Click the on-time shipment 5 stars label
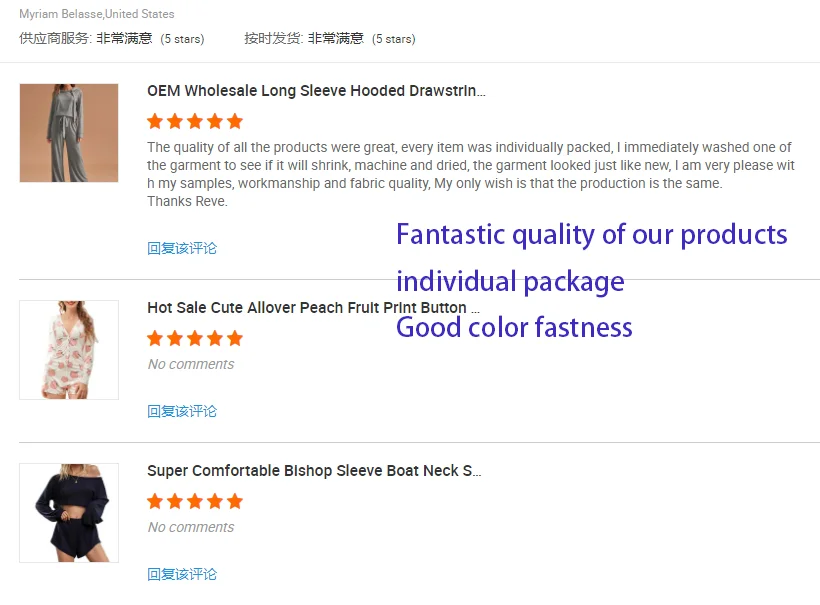Image resolution: width=820 pixels, height=605 pixels. (393, 39)
